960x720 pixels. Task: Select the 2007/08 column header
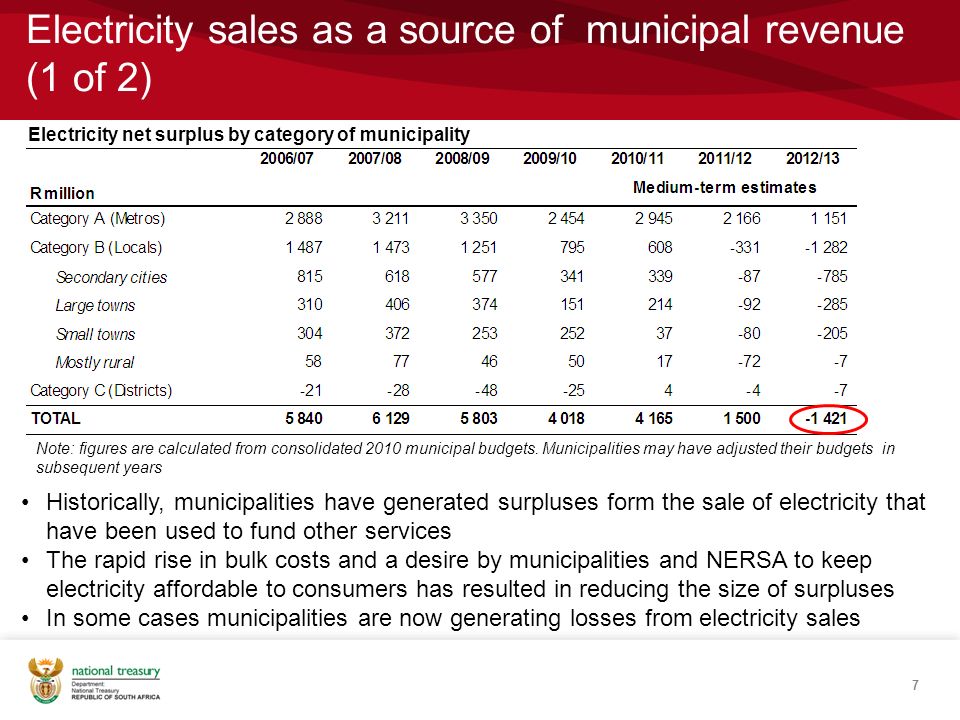pyautogui.click(x=375, y=159)
